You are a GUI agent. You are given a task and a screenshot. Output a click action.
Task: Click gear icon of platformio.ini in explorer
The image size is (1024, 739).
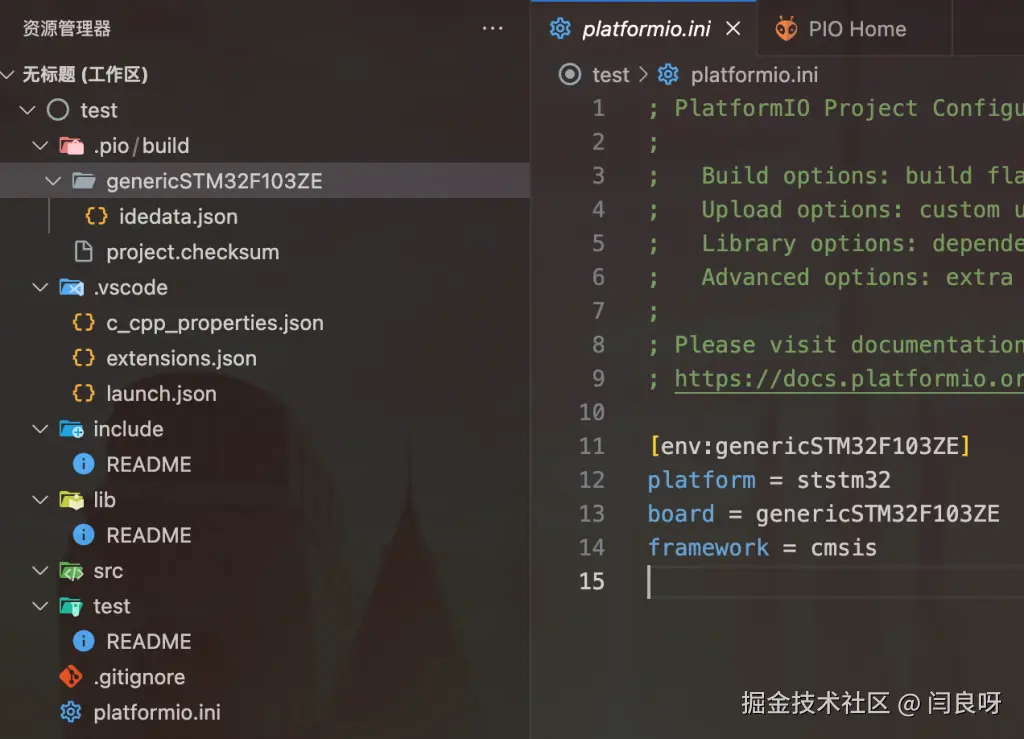point(71,712)
